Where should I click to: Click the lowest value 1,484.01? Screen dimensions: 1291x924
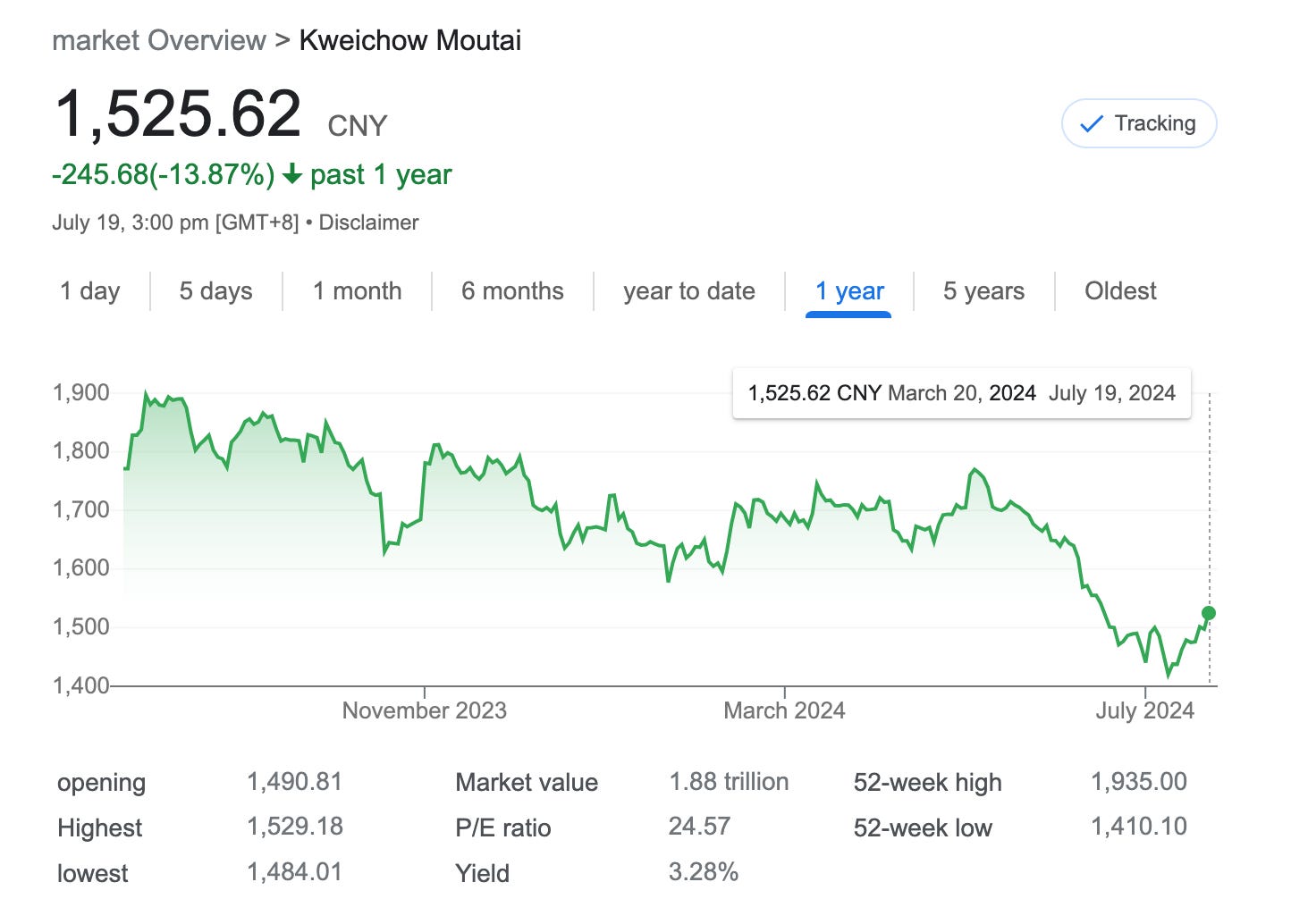tap(295, 872)
